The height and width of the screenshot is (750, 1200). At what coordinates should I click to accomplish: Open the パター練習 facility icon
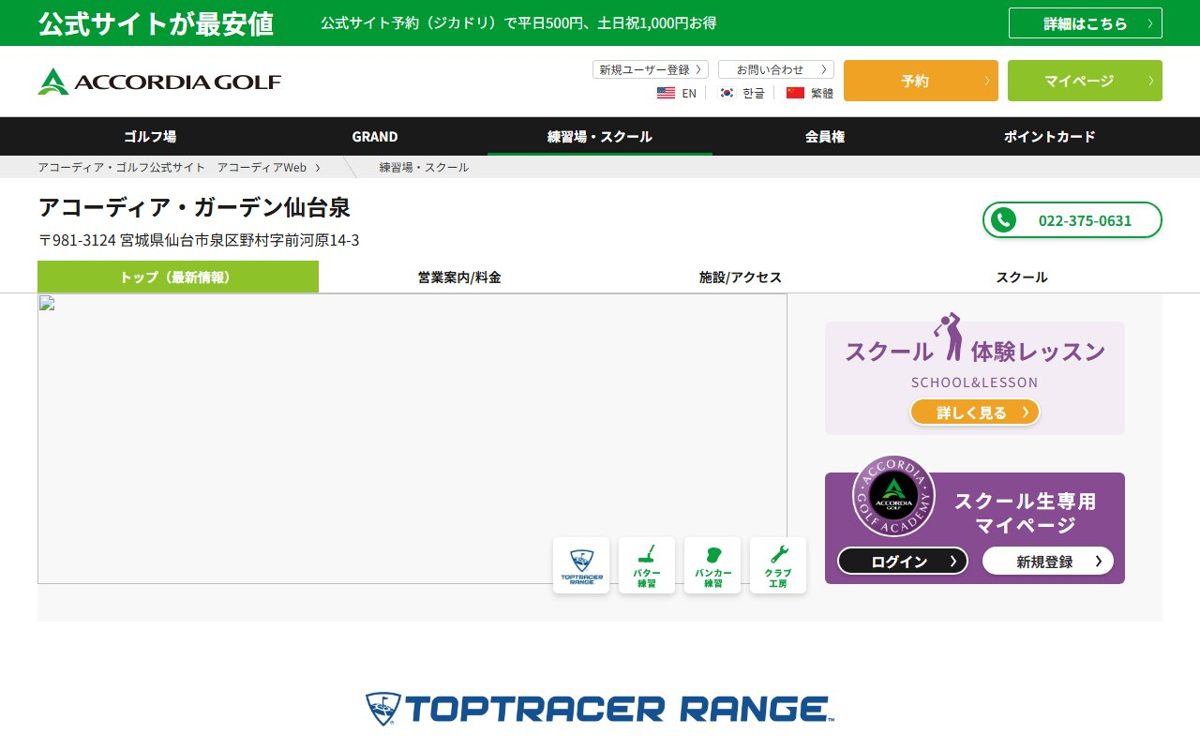pyautogui.click(x=647, y=565)
